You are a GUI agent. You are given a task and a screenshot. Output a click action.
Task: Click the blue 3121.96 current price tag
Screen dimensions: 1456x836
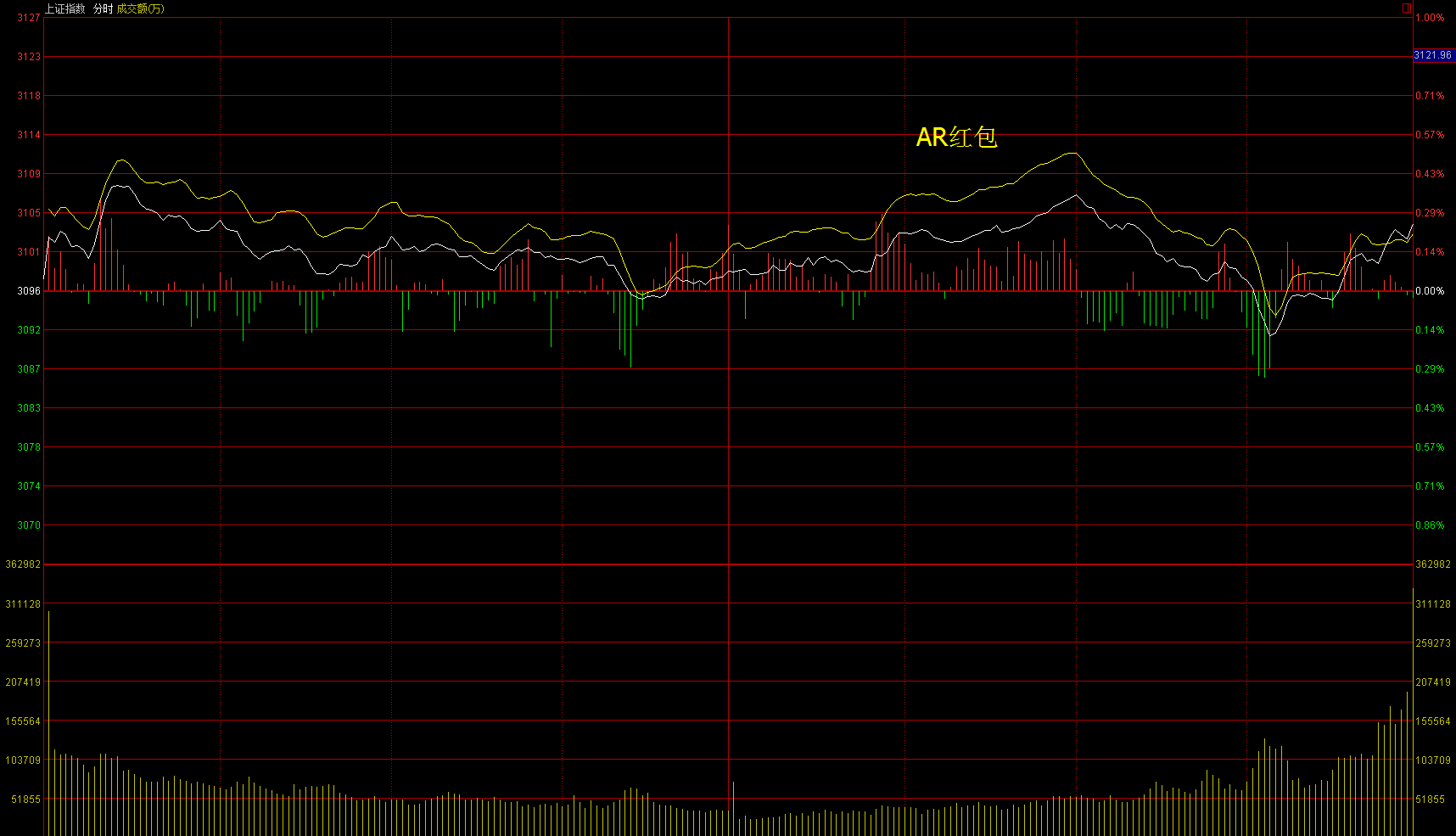point(1433,55)
